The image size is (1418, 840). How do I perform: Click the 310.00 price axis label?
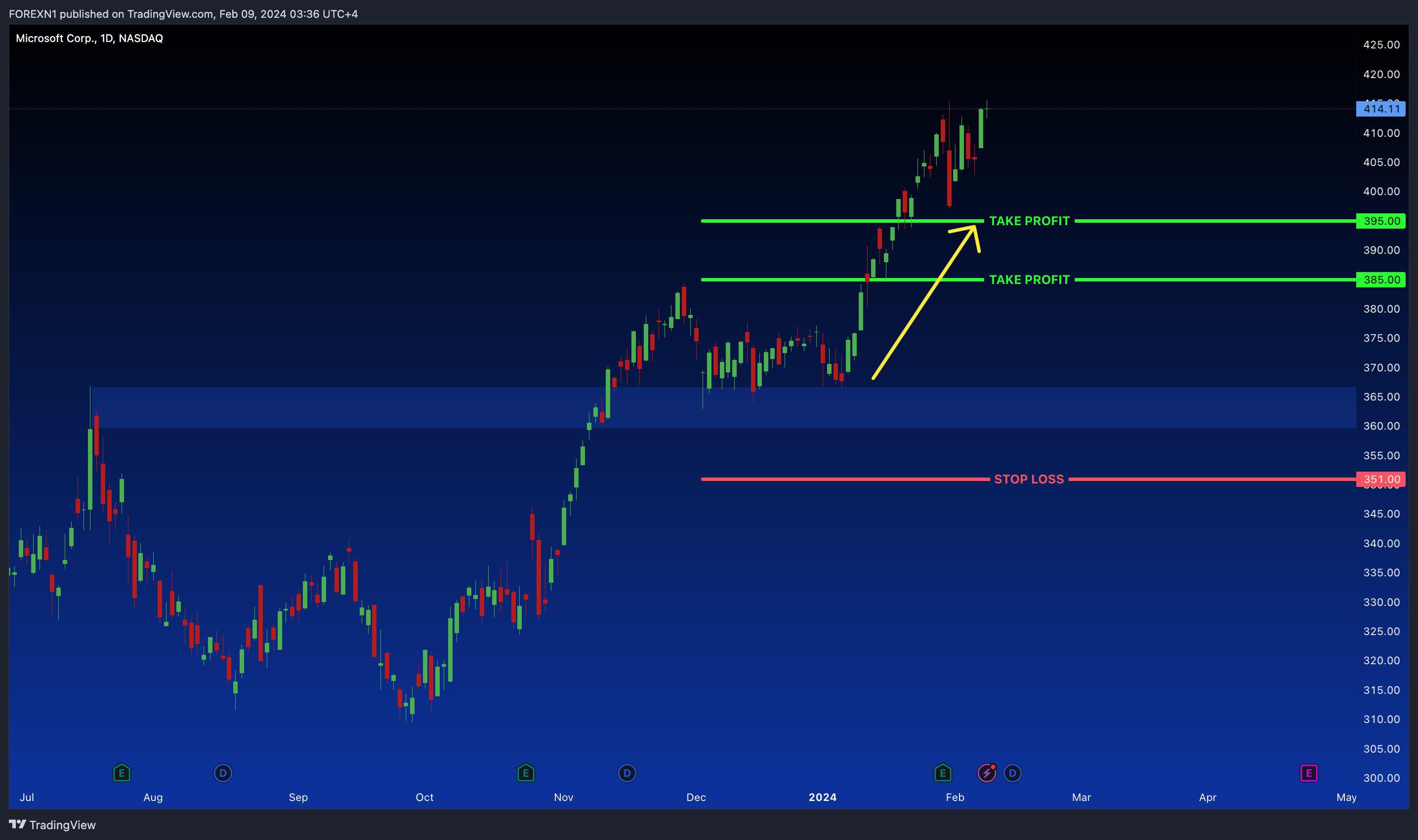tap(1381, 720)
